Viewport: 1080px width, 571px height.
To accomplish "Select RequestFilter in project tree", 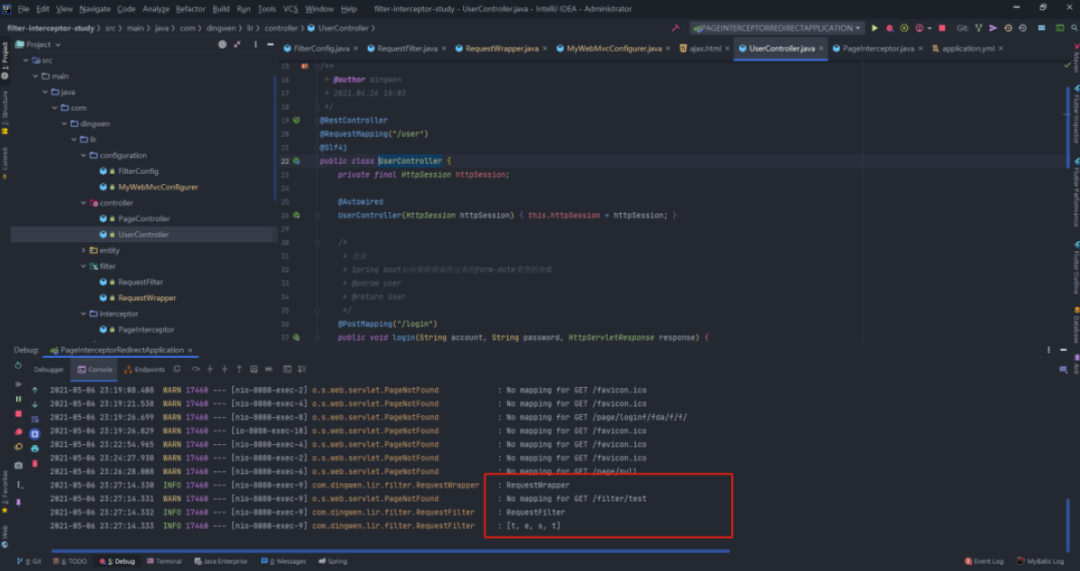I will point(141,282).
